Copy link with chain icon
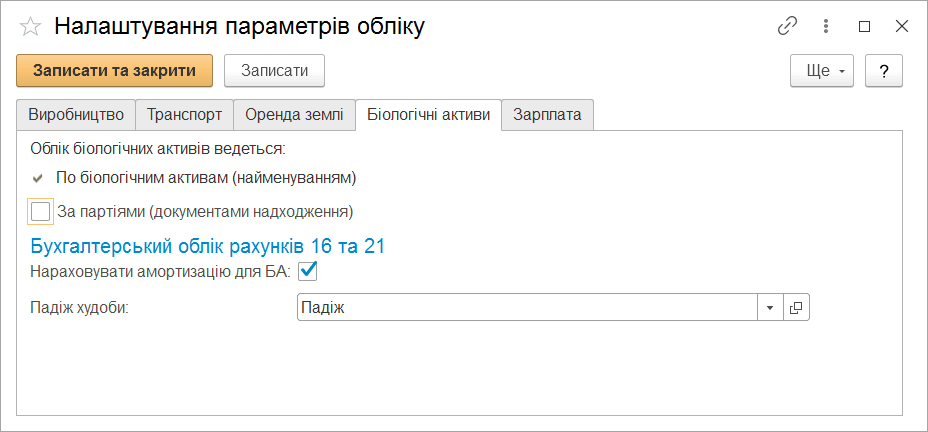Screen dimensions: 928x432 coord(787,27)
